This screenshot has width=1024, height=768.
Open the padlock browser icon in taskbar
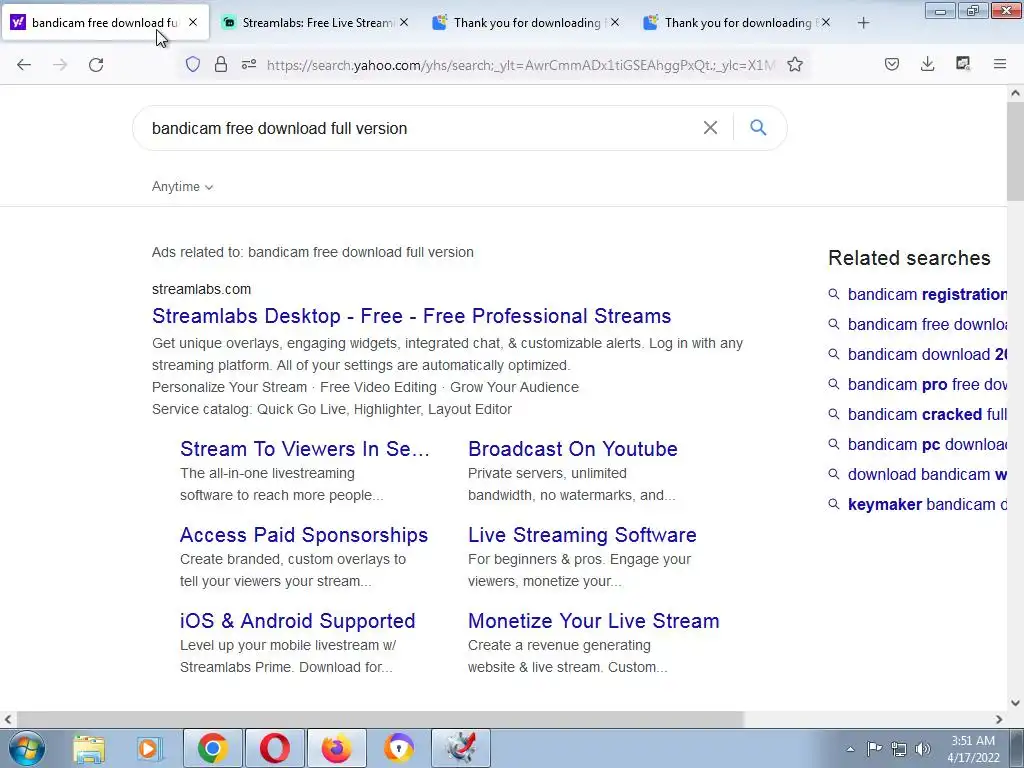(398, 748)
